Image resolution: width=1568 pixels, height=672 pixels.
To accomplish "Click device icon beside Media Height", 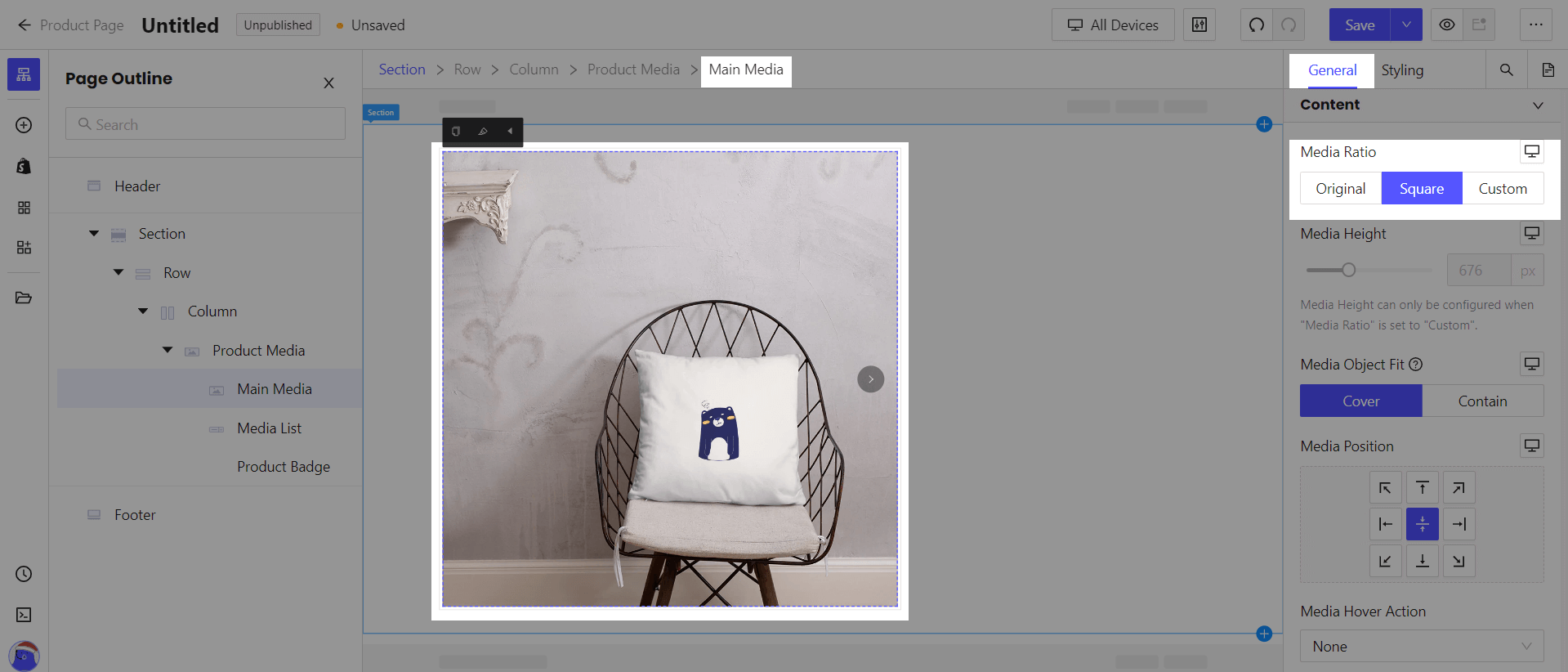I will (x=1532, y=233).
